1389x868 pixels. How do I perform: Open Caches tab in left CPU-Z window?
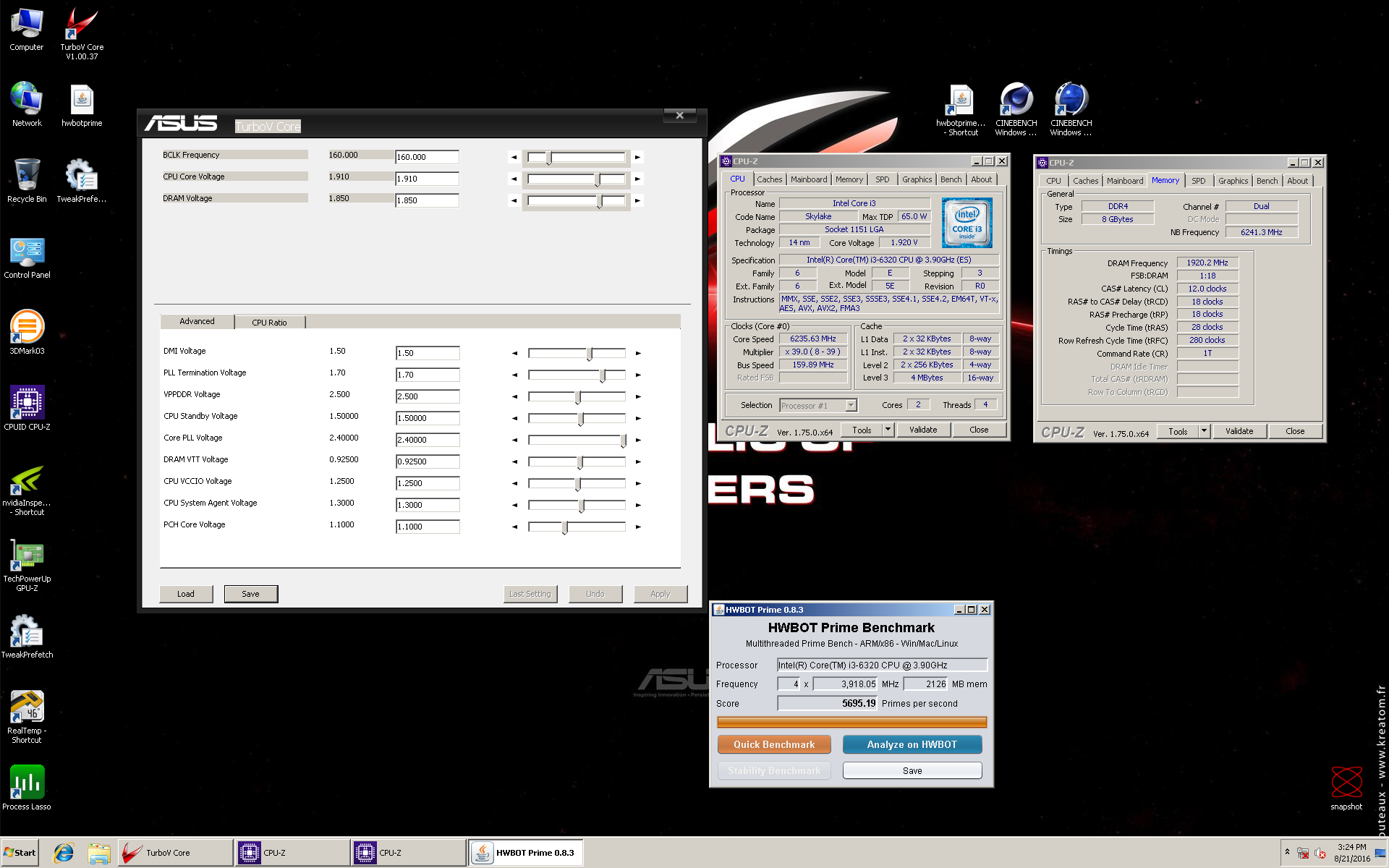[770, 179]
